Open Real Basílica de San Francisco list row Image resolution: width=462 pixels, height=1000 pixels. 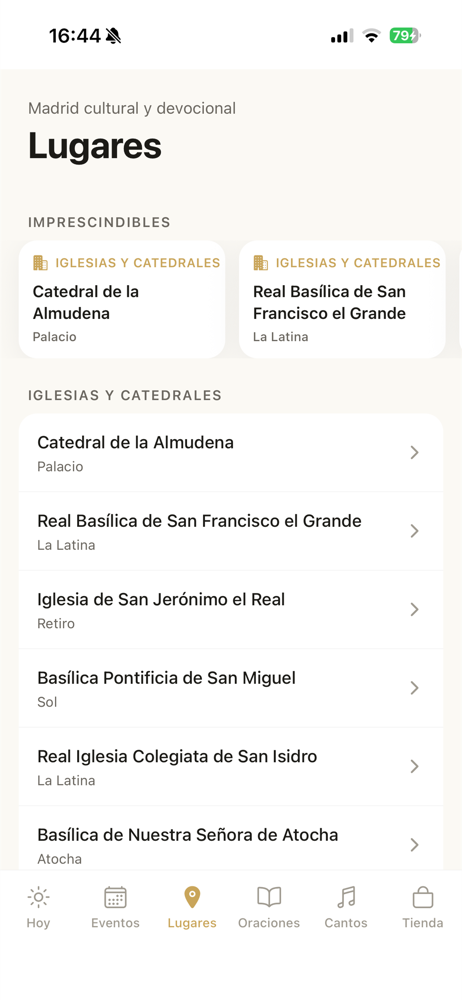231,531
